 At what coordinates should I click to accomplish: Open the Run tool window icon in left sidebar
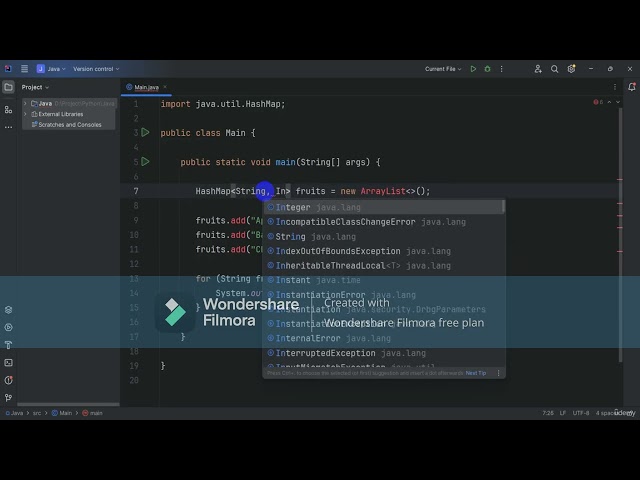(x=8, y=327)
